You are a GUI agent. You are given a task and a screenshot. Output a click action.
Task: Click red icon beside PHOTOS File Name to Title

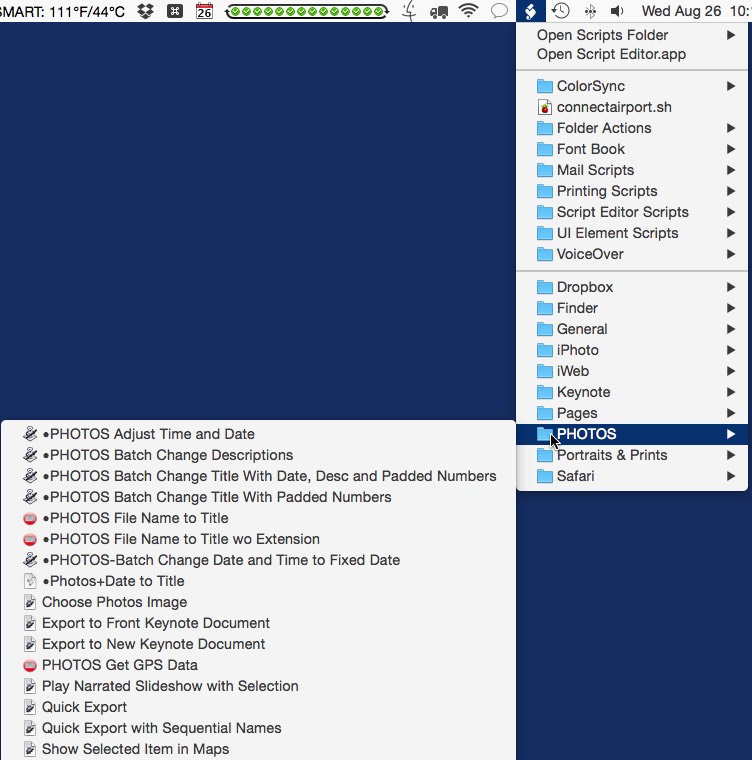pyautogui.click(x=30, y=518)
